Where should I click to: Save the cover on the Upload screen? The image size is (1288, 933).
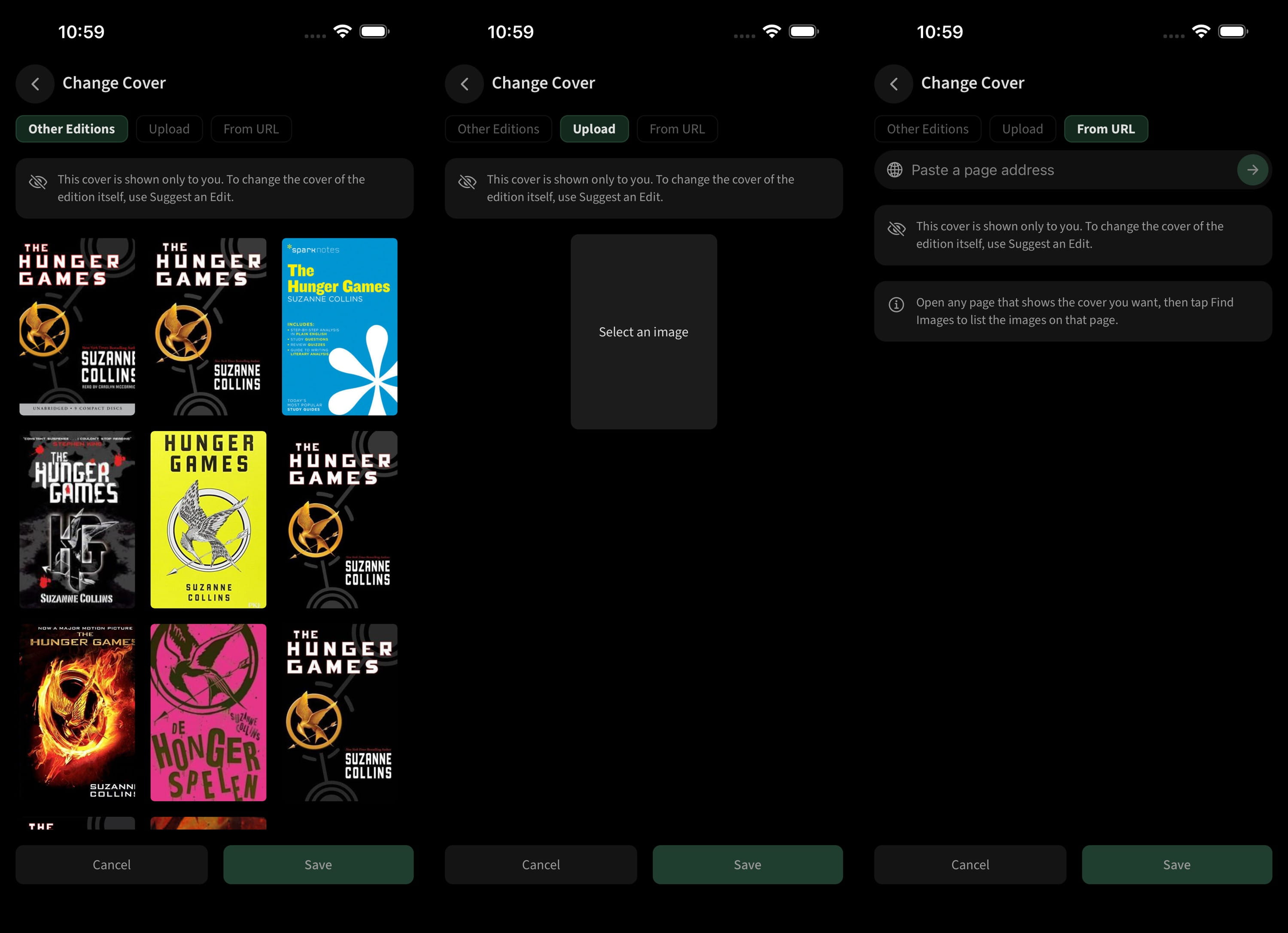pyautogui.click(x=747, y=864)
